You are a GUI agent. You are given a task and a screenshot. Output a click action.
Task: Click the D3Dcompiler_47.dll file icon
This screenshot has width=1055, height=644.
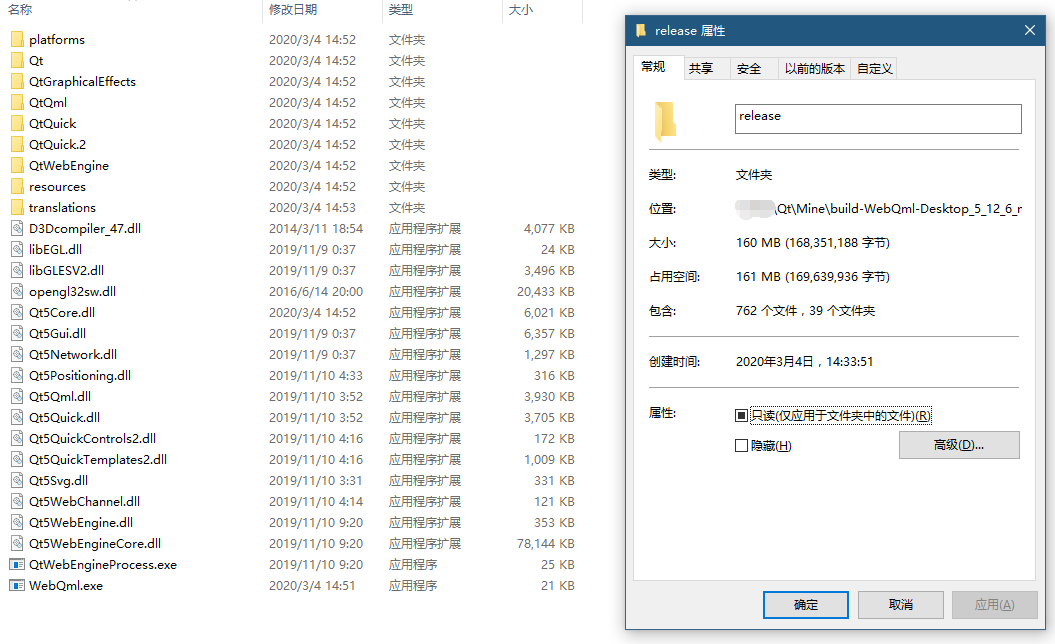tap(14, 228)
